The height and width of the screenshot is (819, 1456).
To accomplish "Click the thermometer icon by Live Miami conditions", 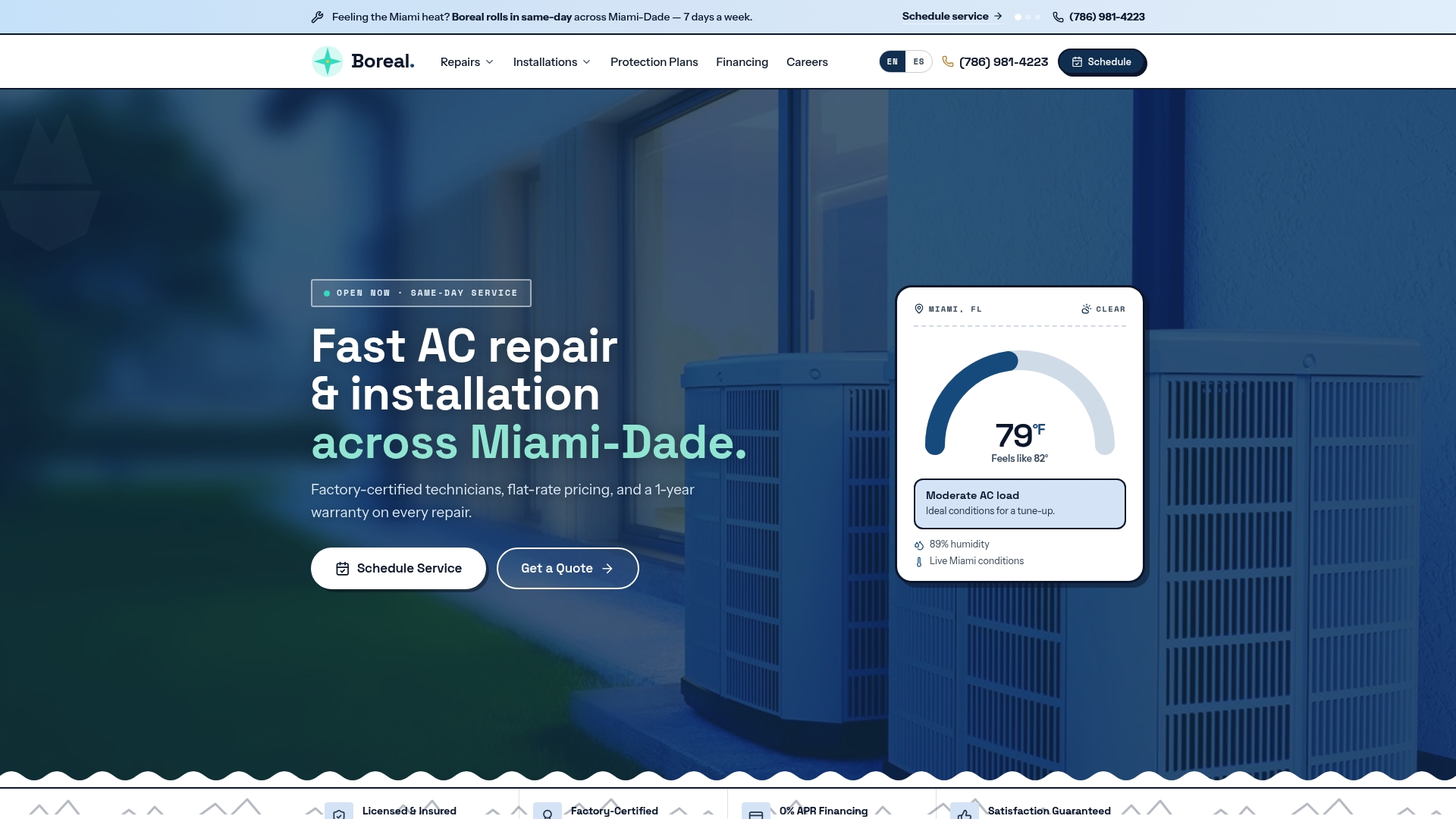I will tap(919, 562).
